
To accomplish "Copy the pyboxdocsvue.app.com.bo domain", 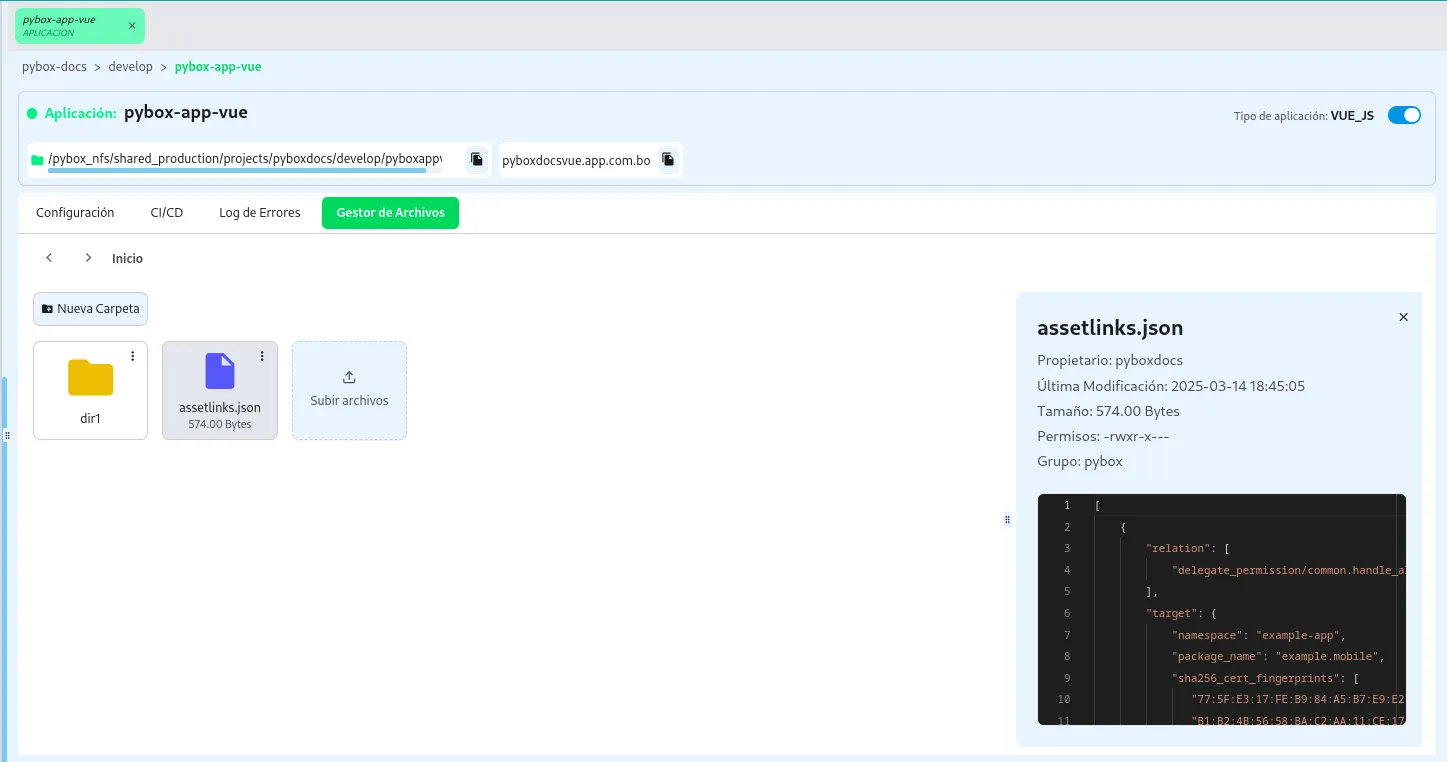I will click(x=668, y=159).
